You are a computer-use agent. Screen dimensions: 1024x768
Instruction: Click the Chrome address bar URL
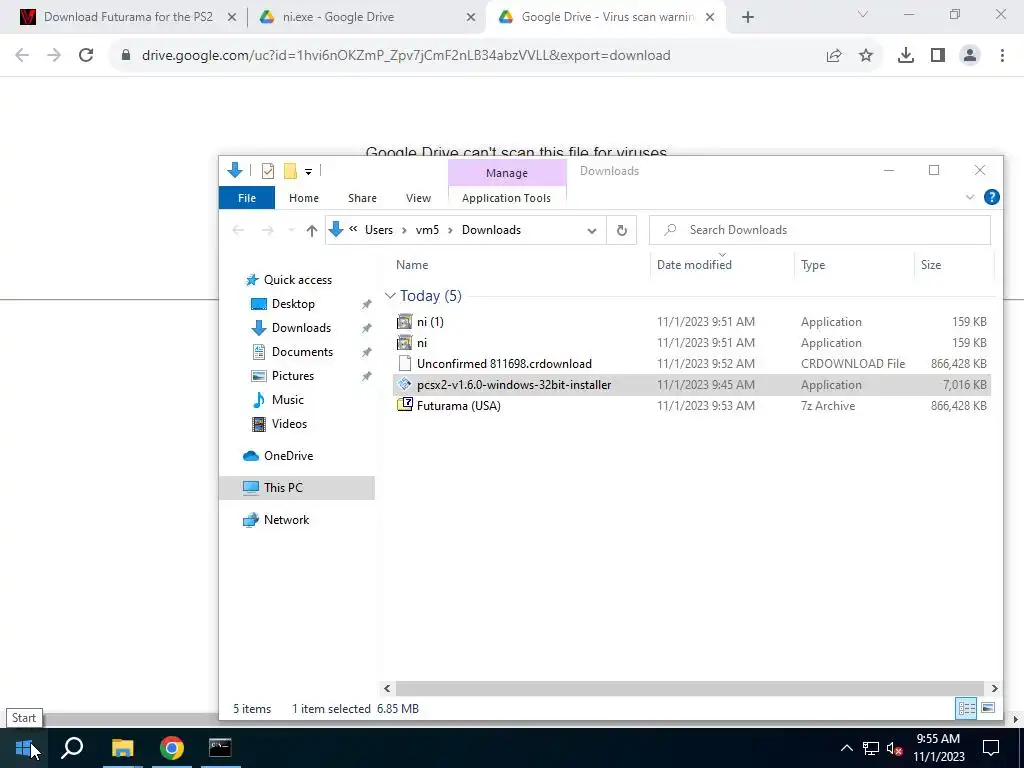coord(406,56)
